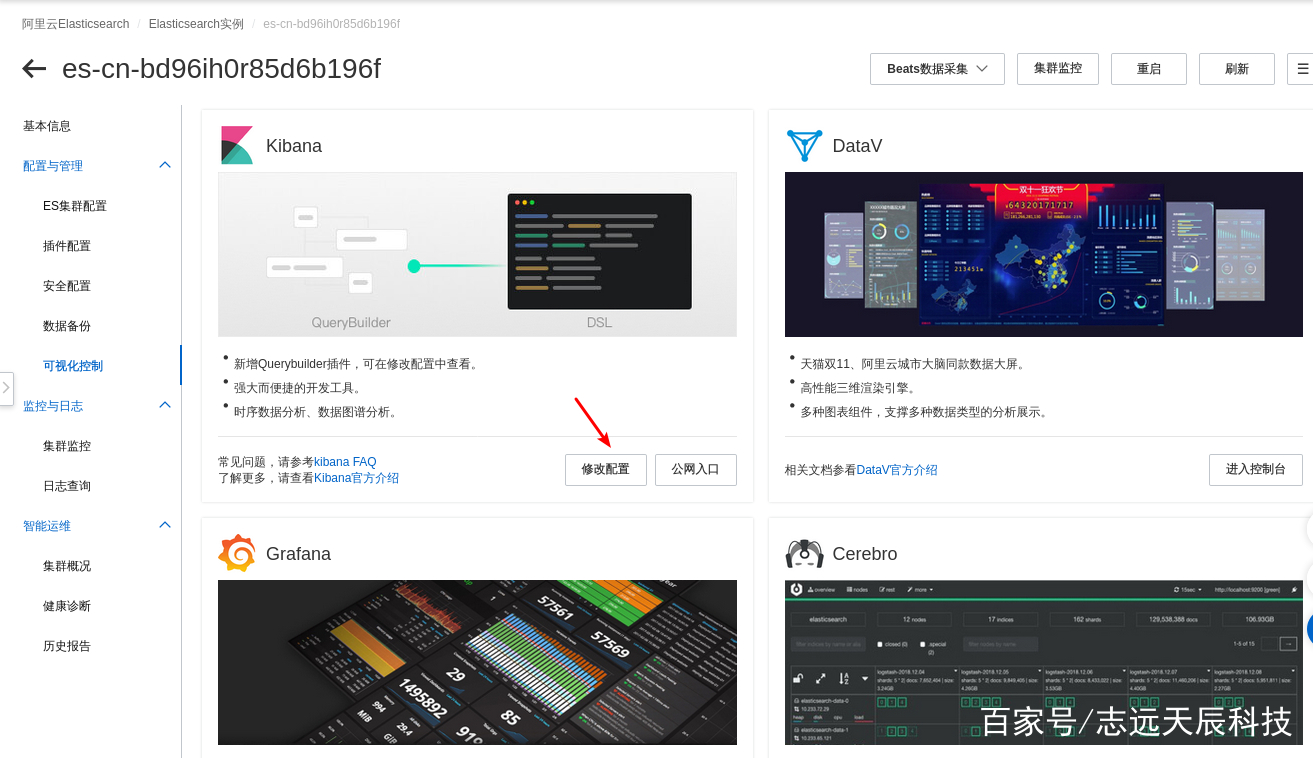The height and width of the screenshot is (758, 1313).
Task: Open 健康诊断 in the sidebar
Action: [67, 606]
